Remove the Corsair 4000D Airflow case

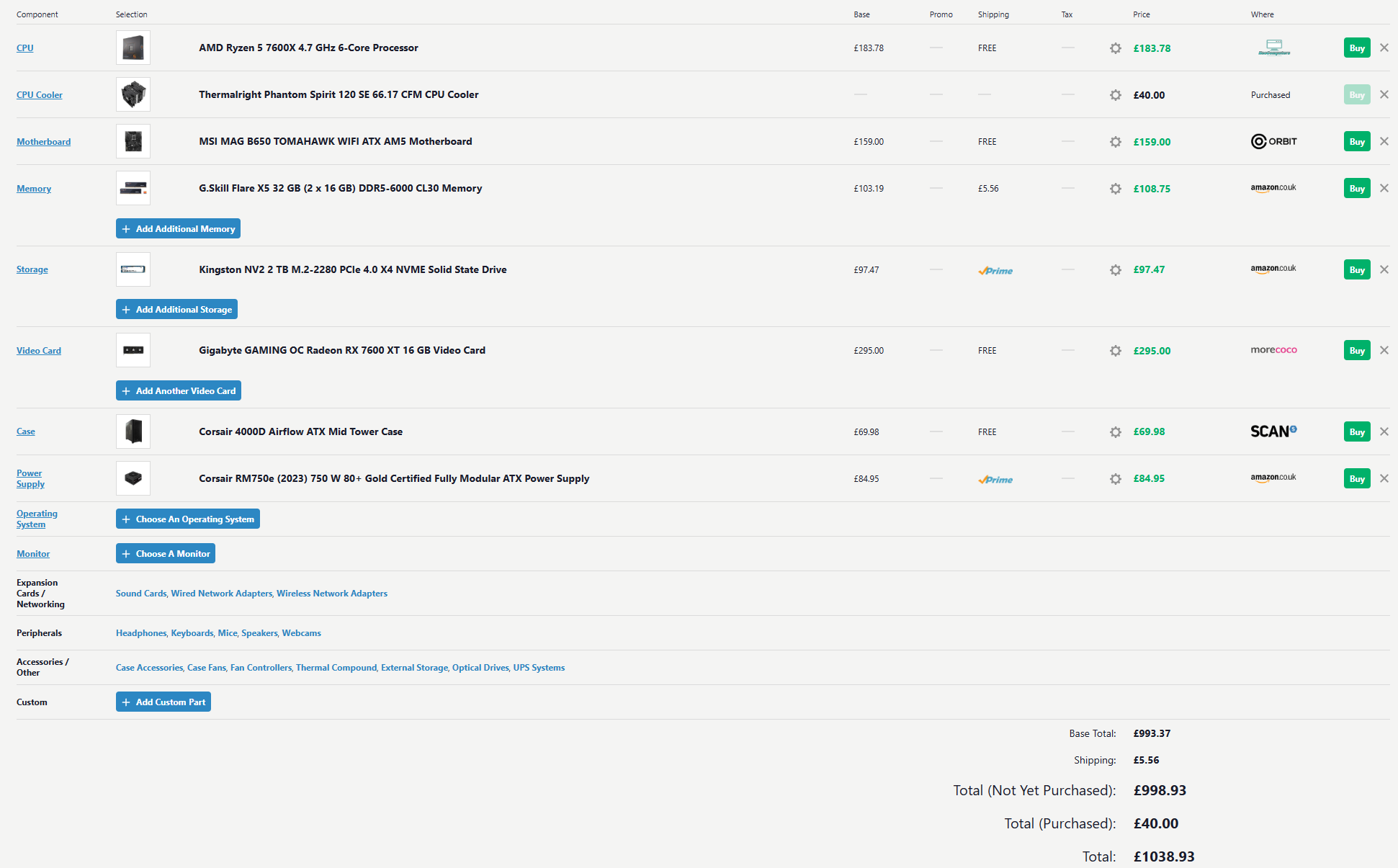1384,431
